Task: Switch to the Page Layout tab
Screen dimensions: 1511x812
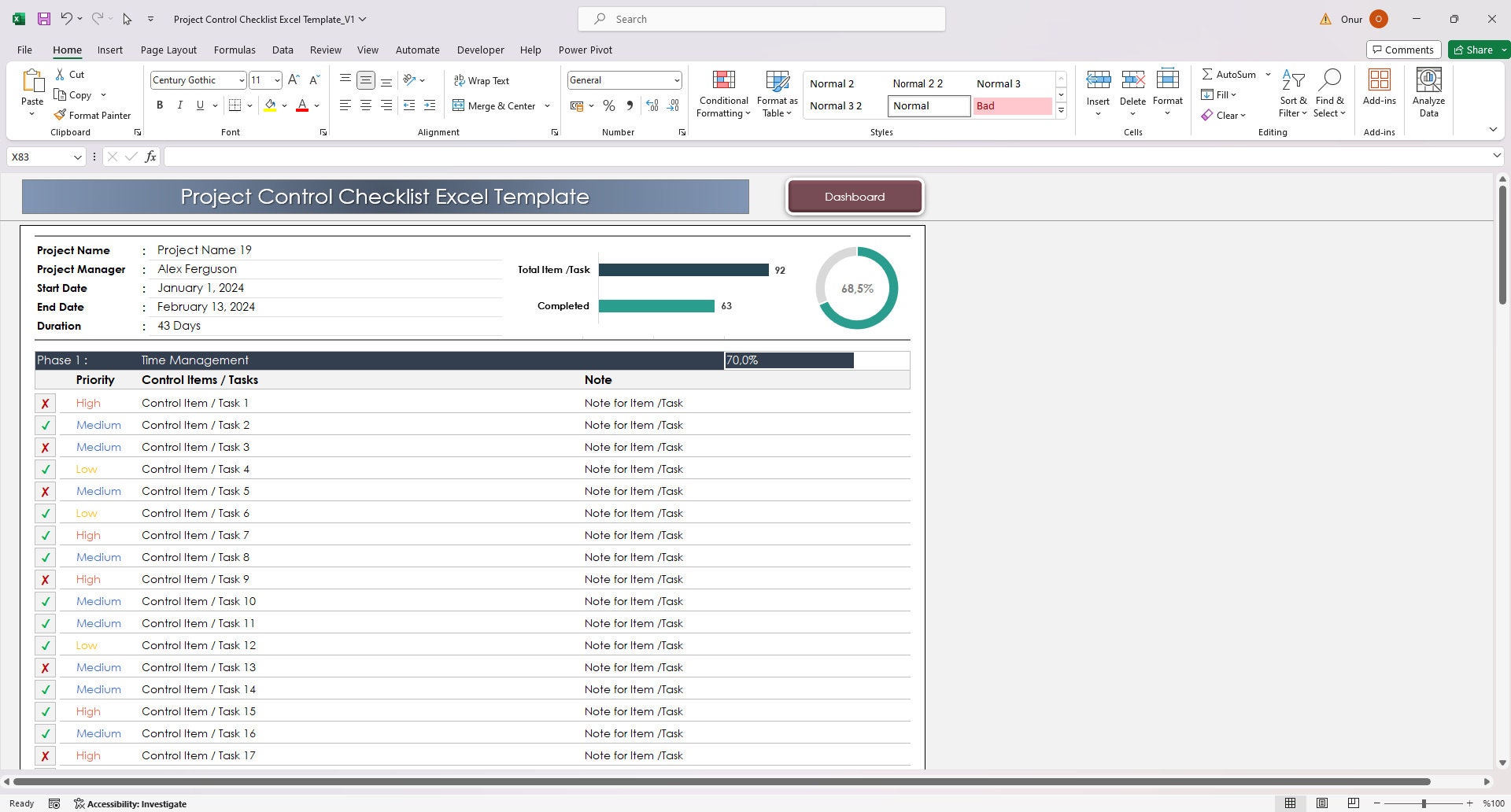Action: tap(168, 50)
